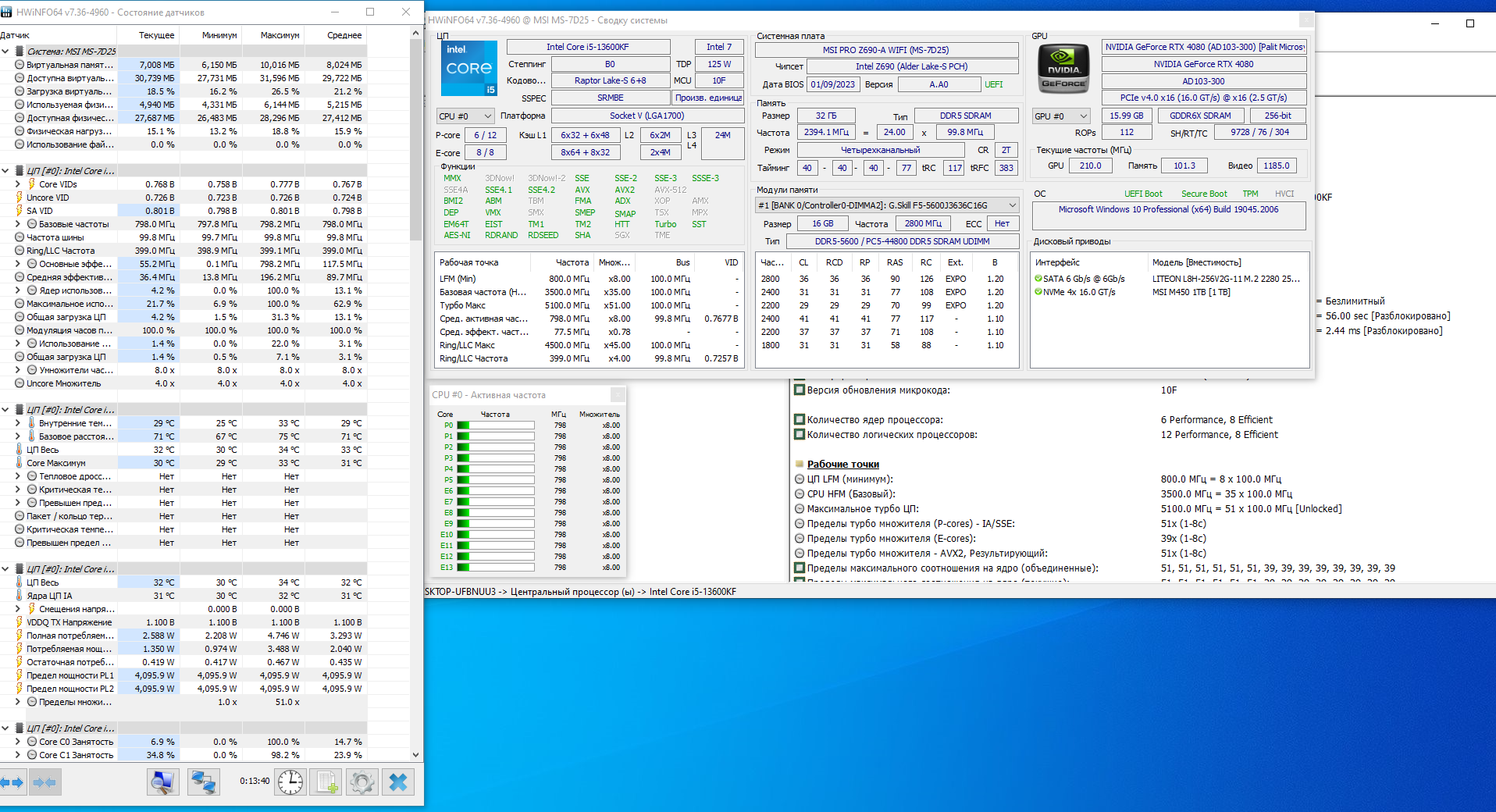Click the NVIDIA GeForce logo
This screenshot has height=812, width=1496.
point(1063,69)
